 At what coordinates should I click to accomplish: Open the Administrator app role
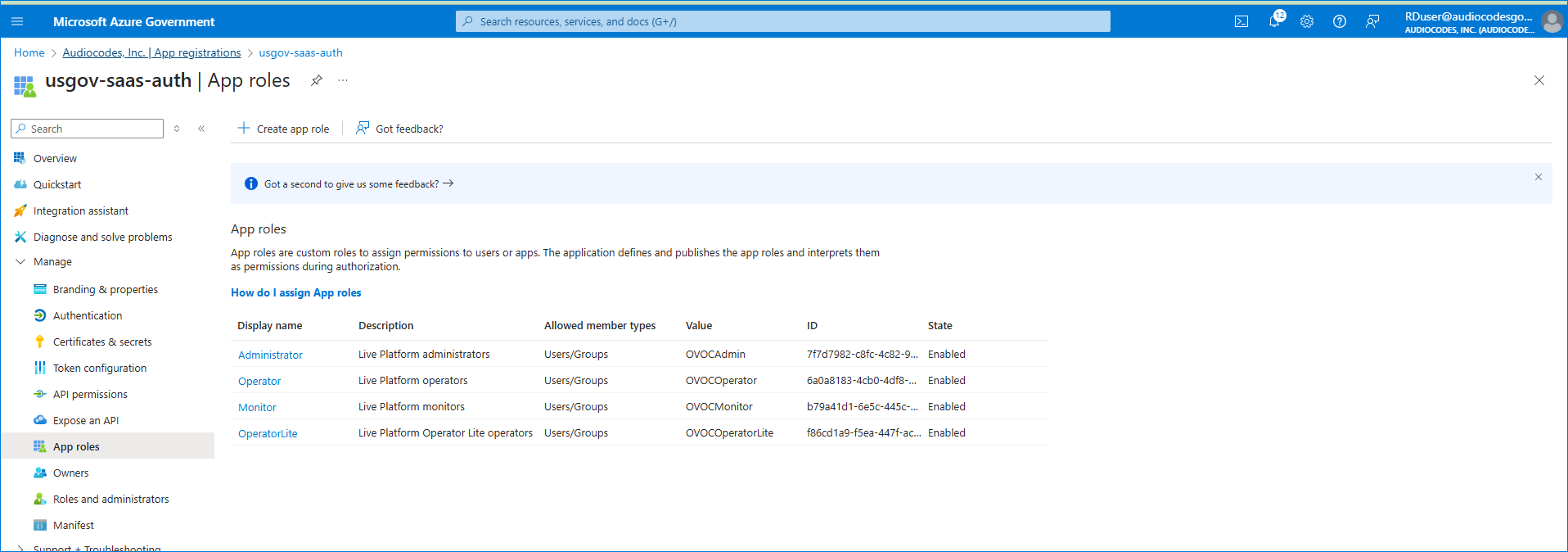click(270, 355)
